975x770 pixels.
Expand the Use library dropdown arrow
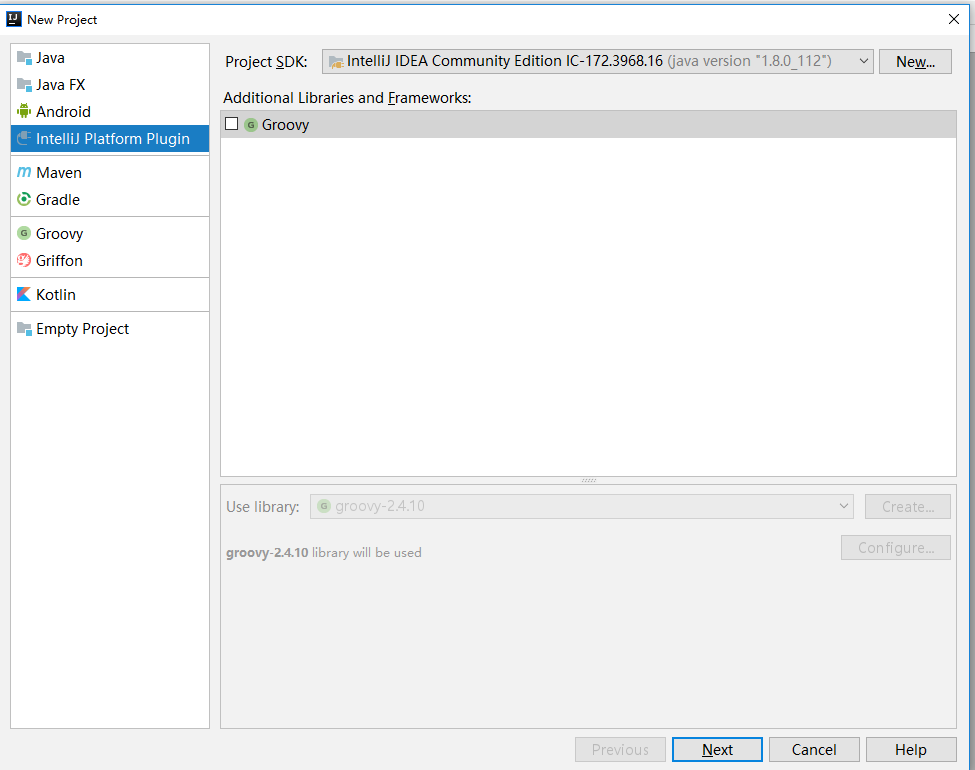coord(843,506)
